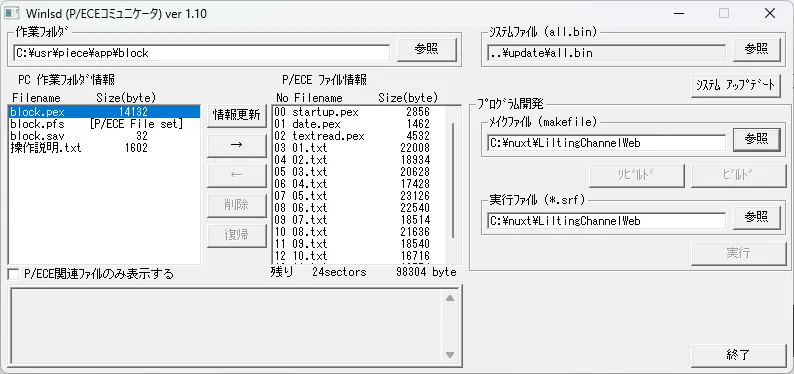Click the makefile path input field

coord(606,143)
